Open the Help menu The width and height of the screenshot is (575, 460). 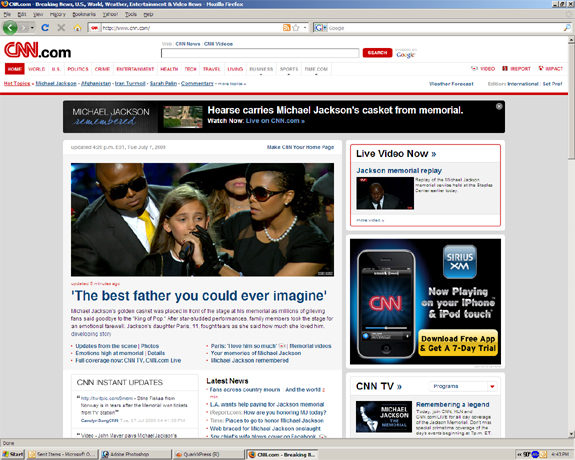(148, 14)
